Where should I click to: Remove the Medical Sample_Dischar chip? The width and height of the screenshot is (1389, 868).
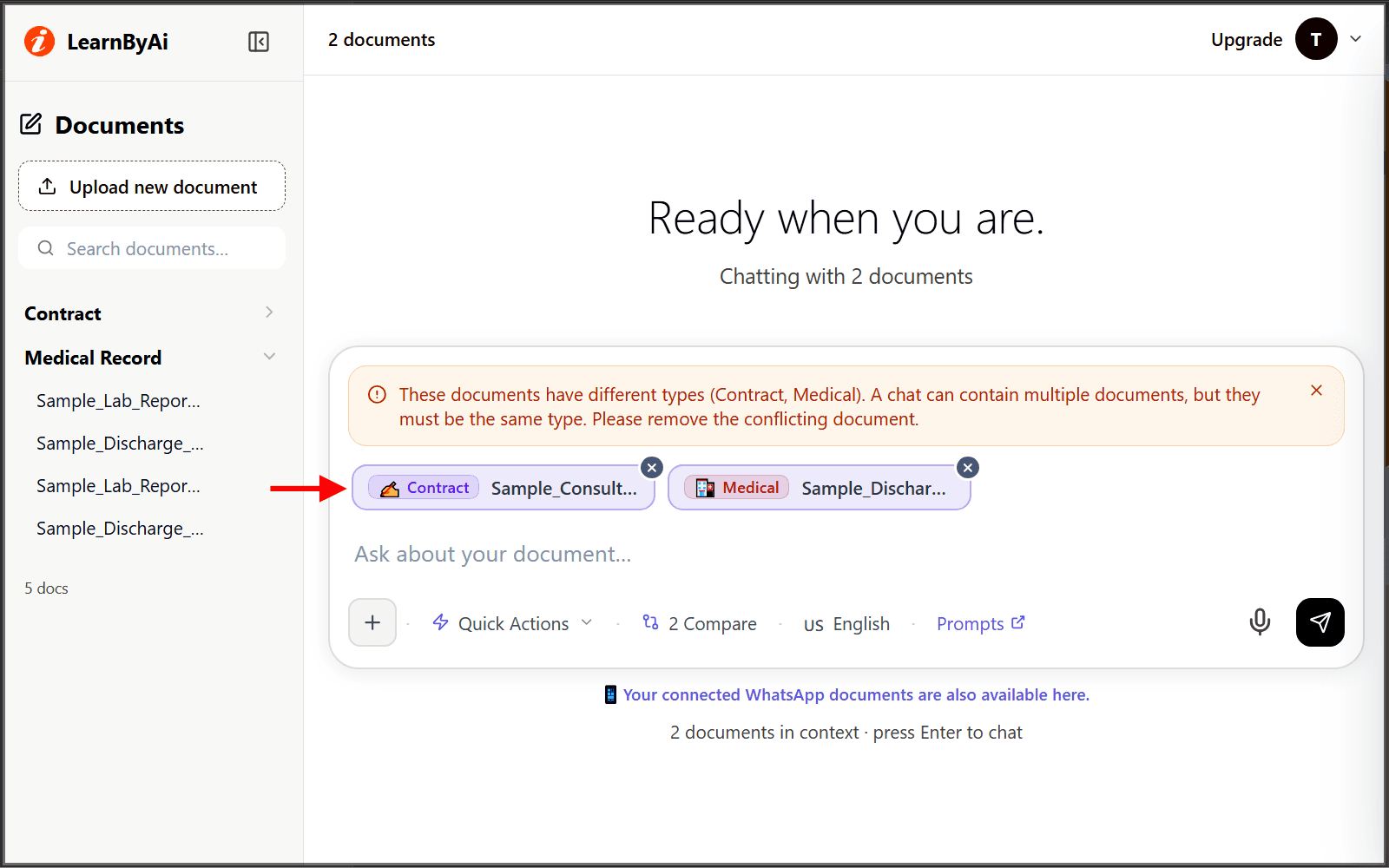[968, 468]
